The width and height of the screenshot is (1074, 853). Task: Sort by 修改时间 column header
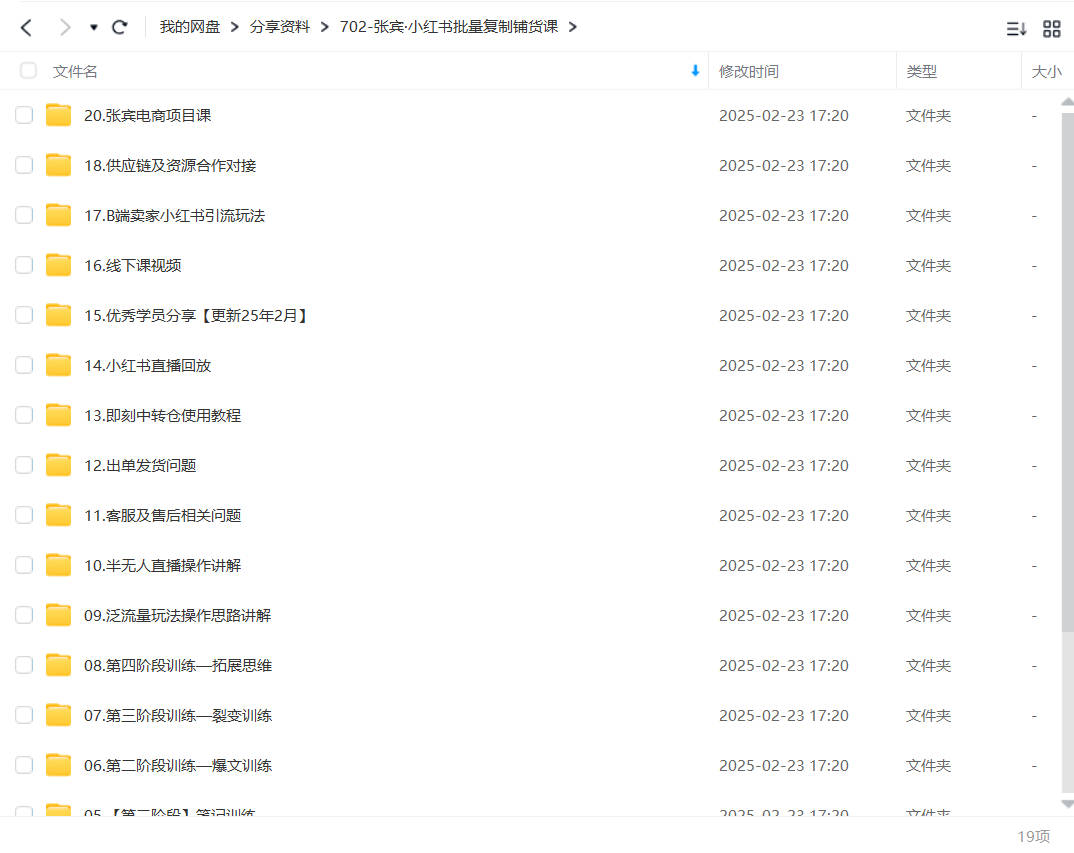point(749,71)
